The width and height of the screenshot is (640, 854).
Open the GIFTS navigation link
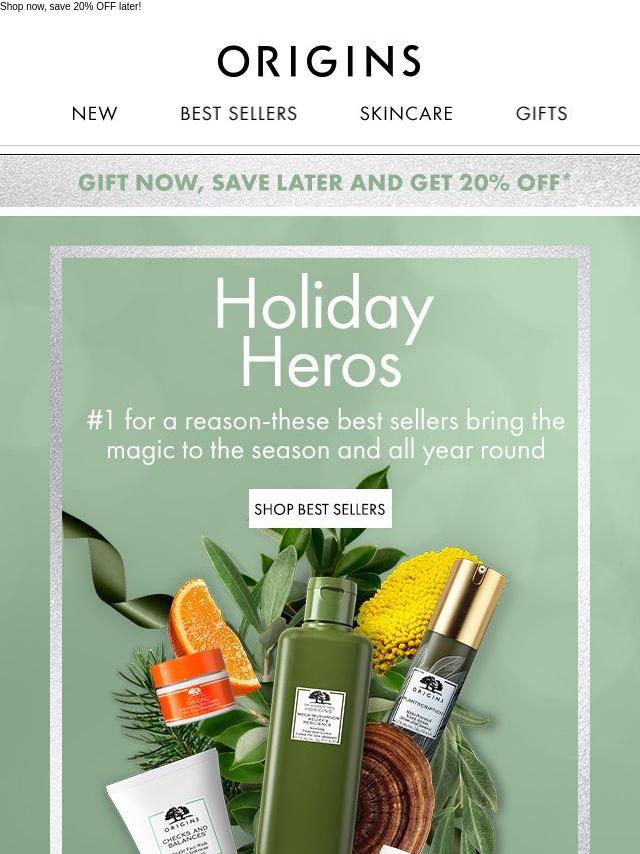click(541, 113)
